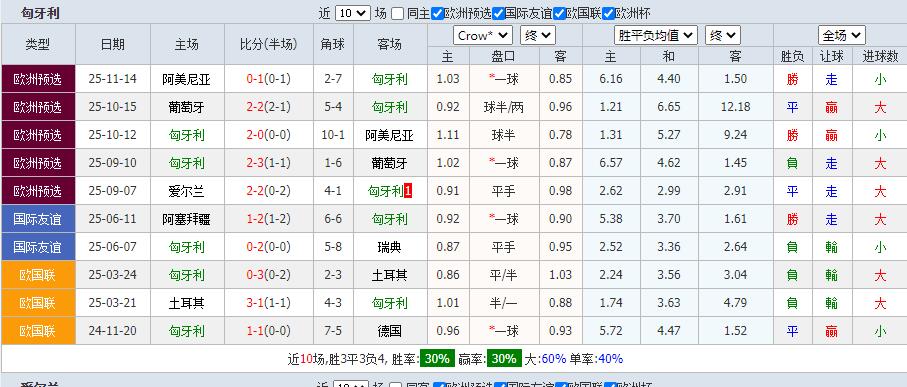Viewport: 907px width, 387px height.
Task: Uncheck the 欧洲预选 filter checkbox
Action: [437, 13]
